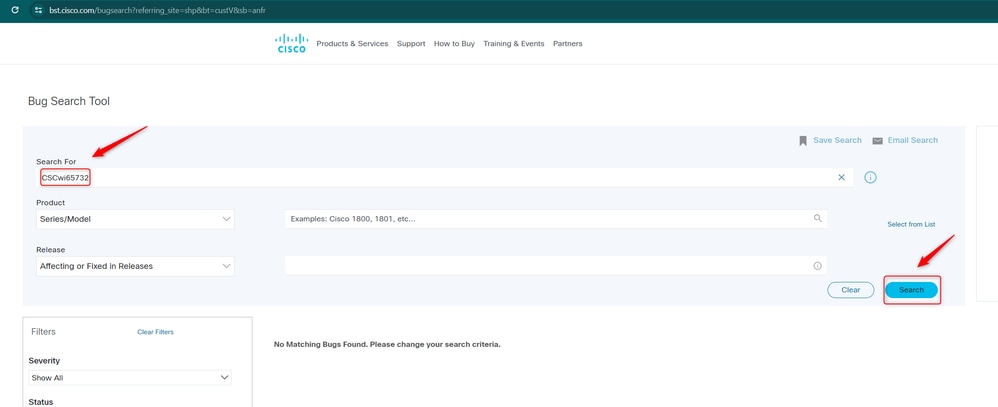Image resolution: width=998 pixels, height=407 pixels.
Task: Open the Series/Model product dropdown
Action: pyautogui.click(x=135, y=219)
